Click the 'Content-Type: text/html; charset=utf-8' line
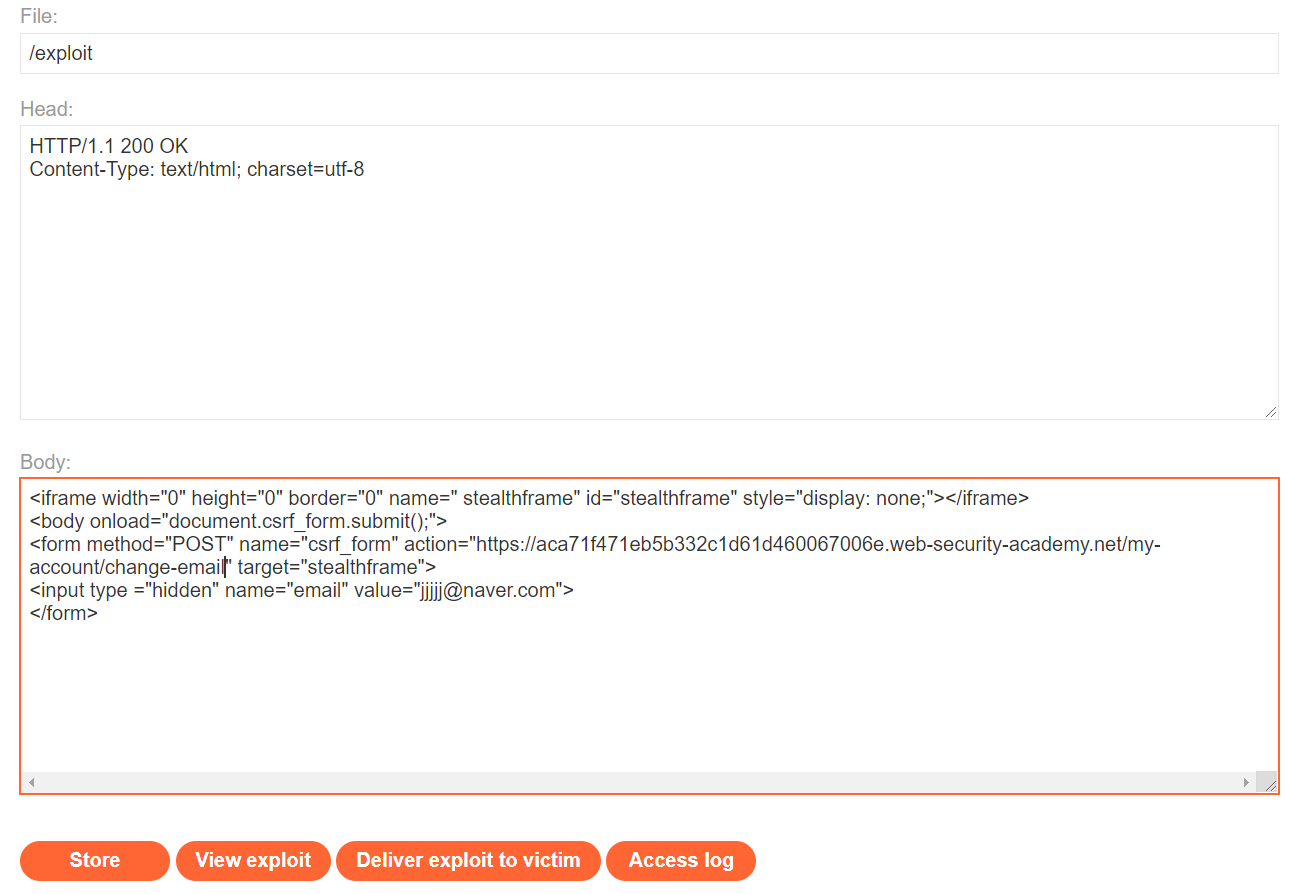 click(x=197, y=170)
